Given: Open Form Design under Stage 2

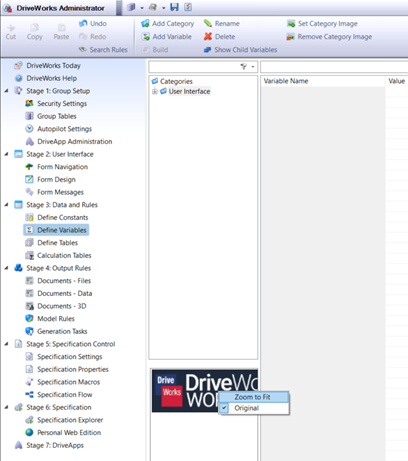Looking at the screenshot, I should pyautogui.click(x=56, y=179).
